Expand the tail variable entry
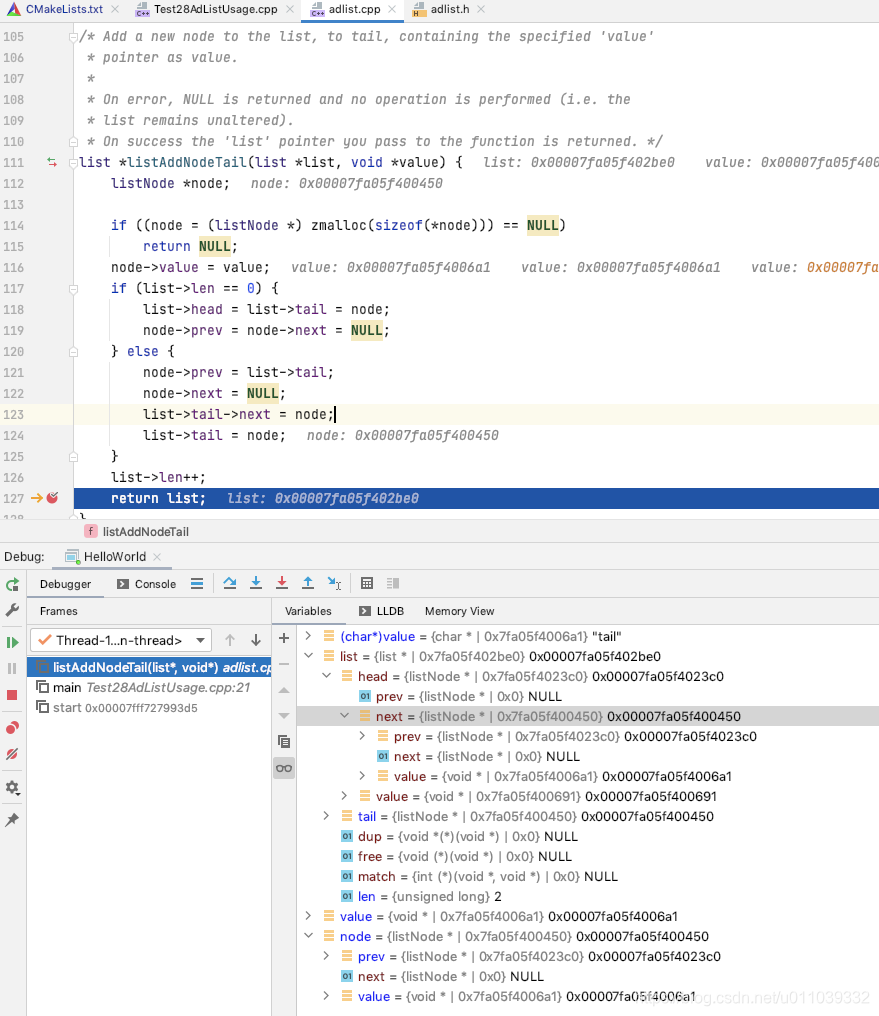The height and width of the screenshot is (1016, 879). (x=326, y=816)
